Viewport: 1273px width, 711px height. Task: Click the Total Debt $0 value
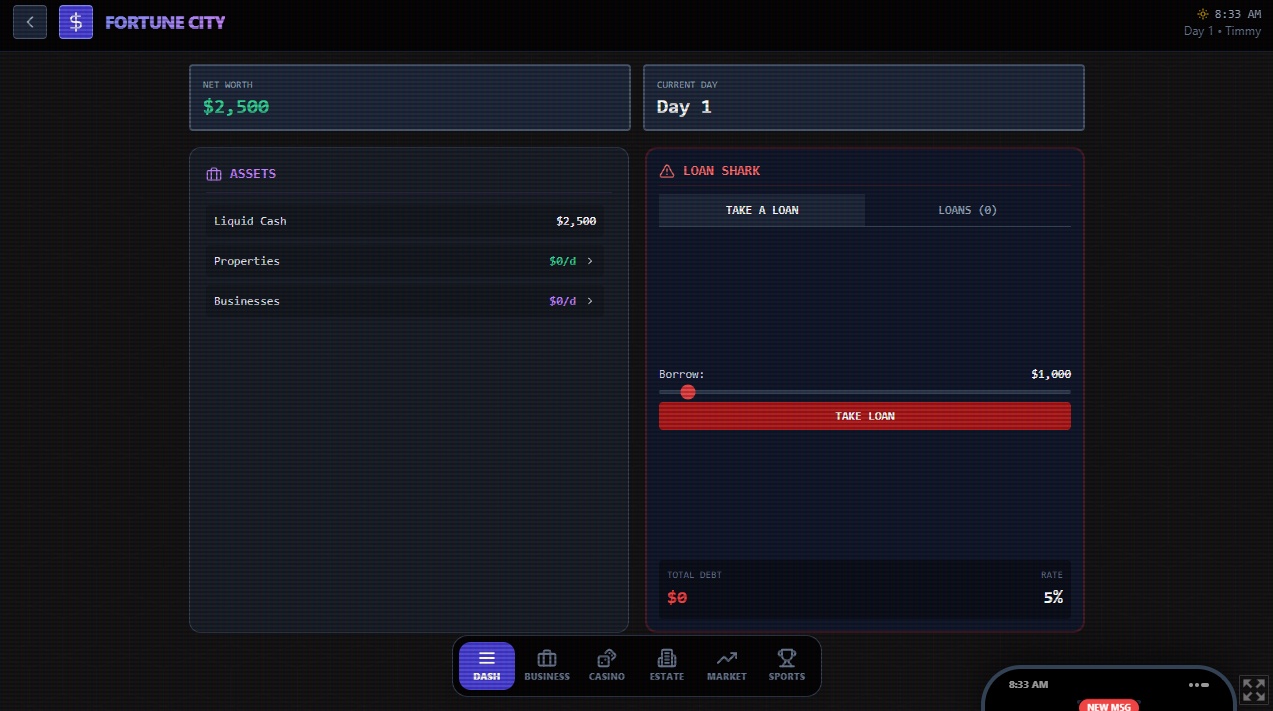[x=677, y=598]
